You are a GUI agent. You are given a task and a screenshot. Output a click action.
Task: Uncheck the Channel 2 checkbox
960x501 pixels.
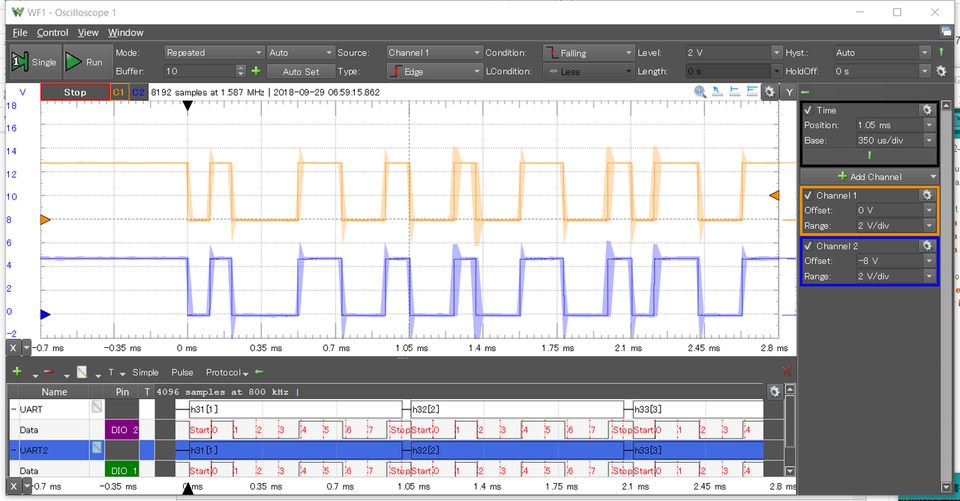[x=808, y=246]
